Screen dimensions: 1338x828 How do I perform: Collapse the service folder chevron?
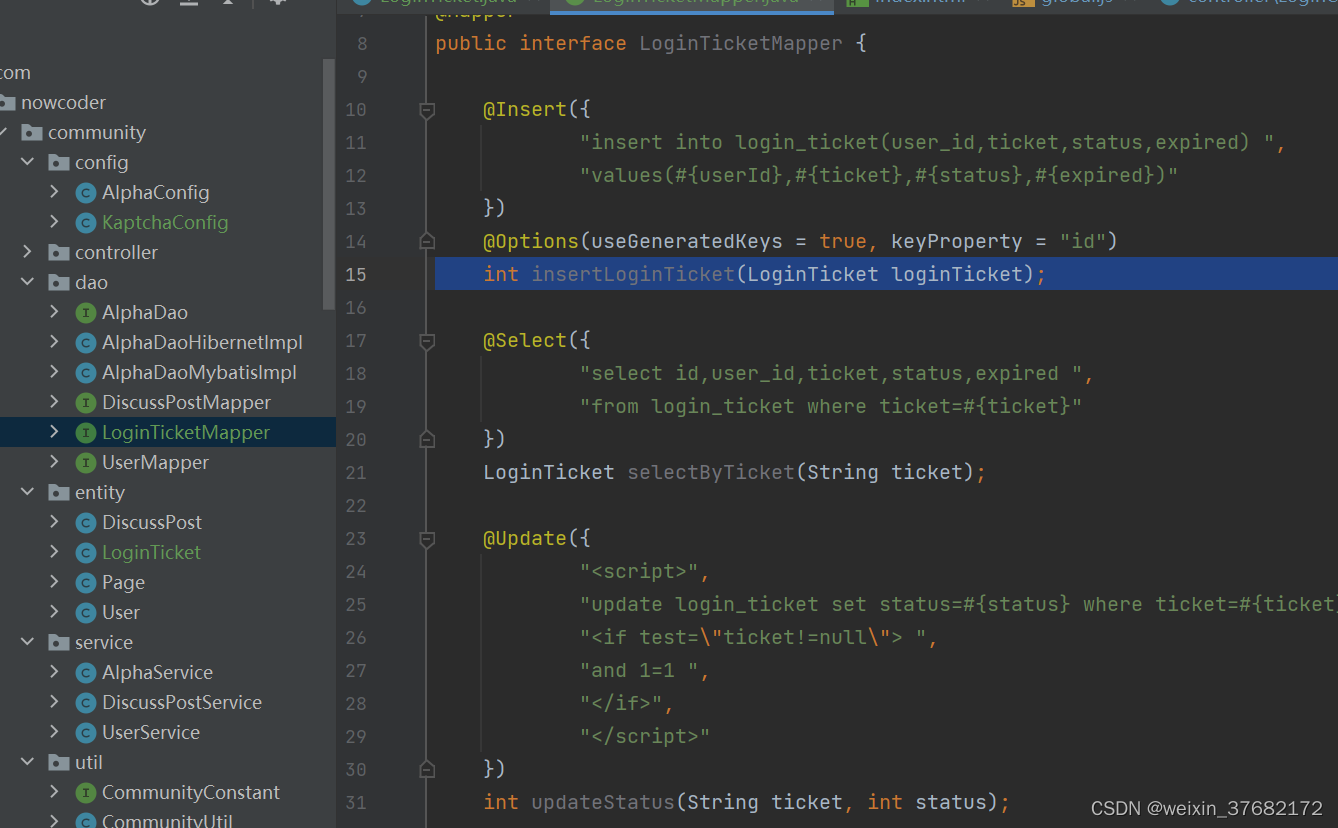(27, 642)
